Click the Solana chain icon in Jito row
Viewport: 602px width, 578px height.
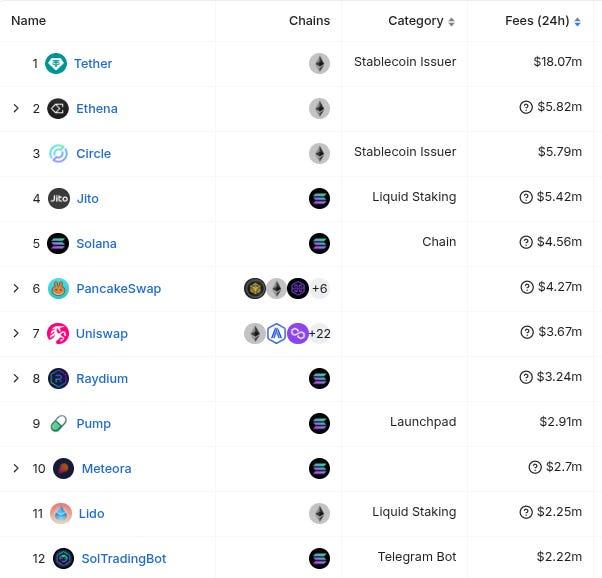pyautogui.click(x=319, y=199)
